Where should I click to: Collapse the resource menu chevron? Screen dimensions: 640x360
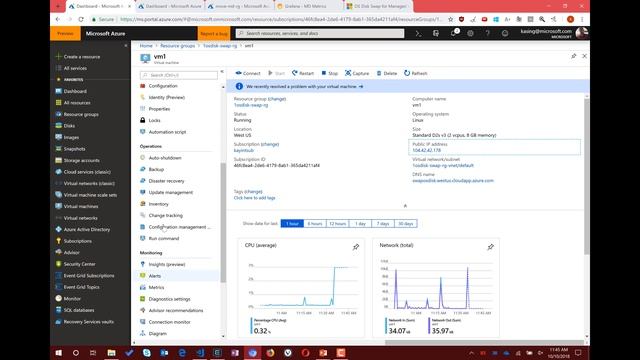(222, 71)
